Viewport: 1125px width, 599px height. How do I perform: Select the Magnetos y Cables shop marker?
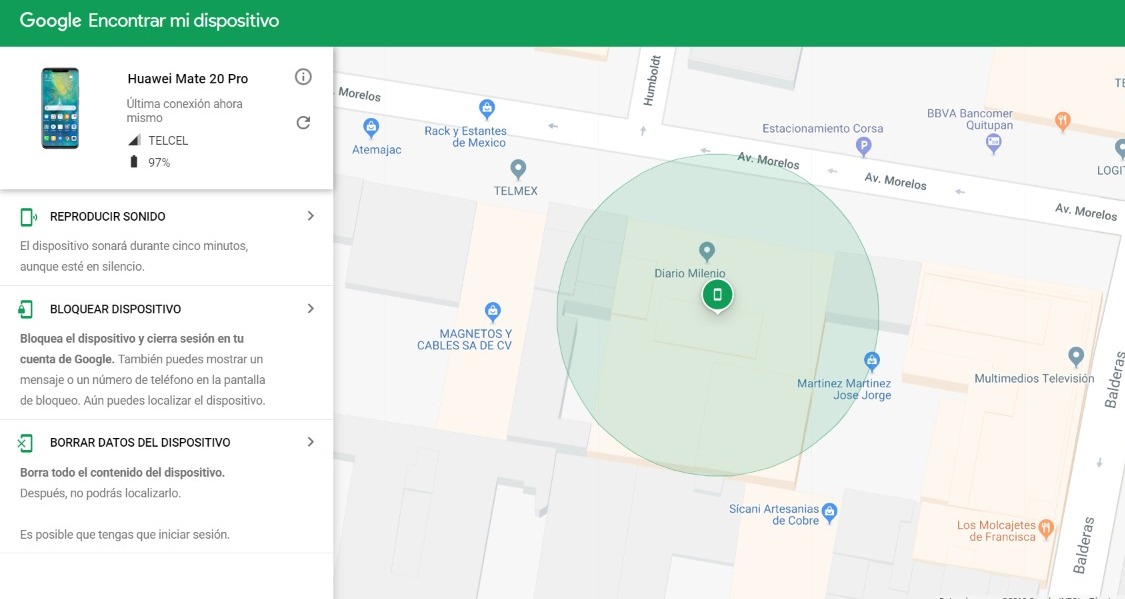click(492, 312)
